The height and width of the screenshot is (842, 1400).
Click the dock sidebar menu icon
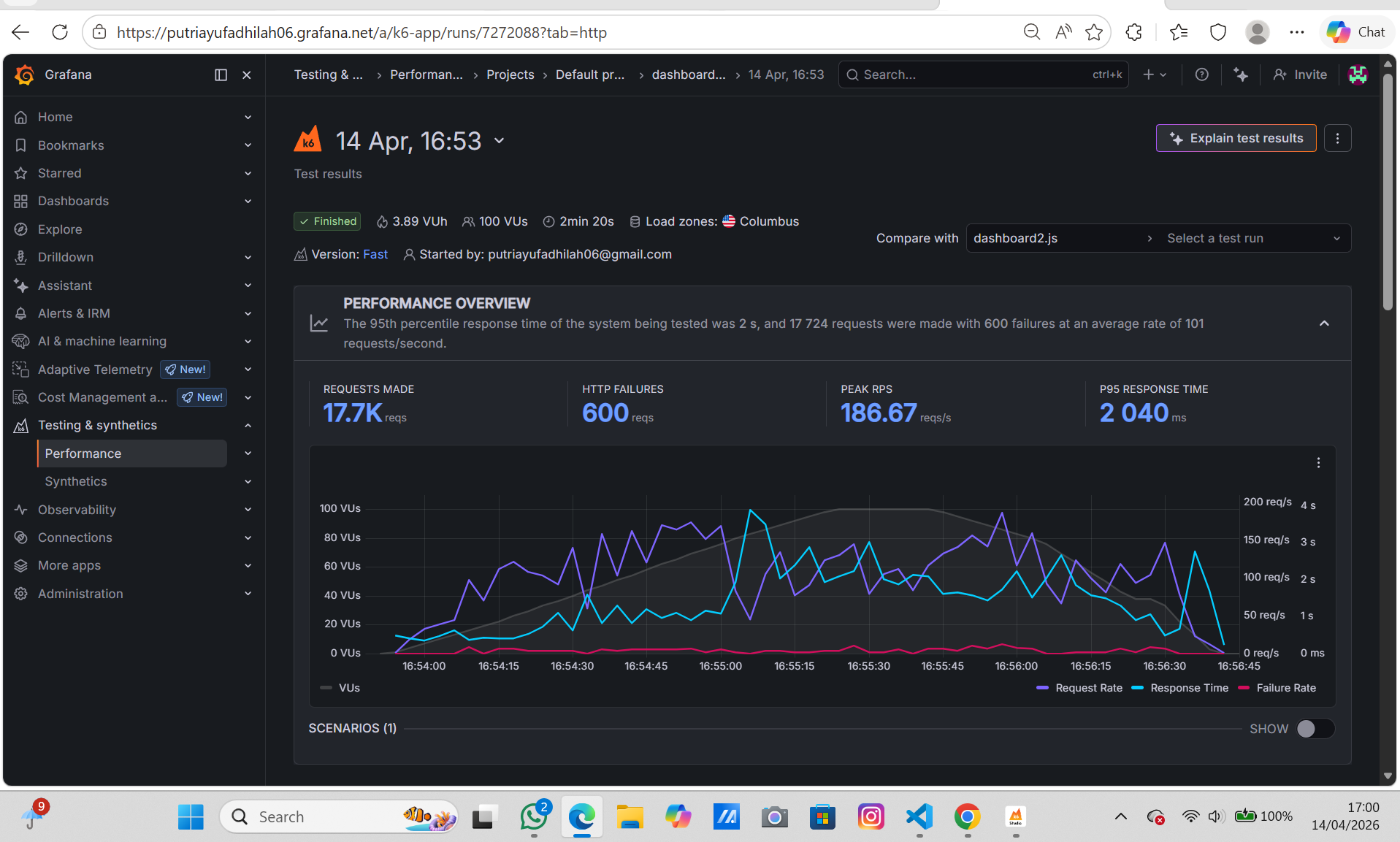tap(221, 74)
